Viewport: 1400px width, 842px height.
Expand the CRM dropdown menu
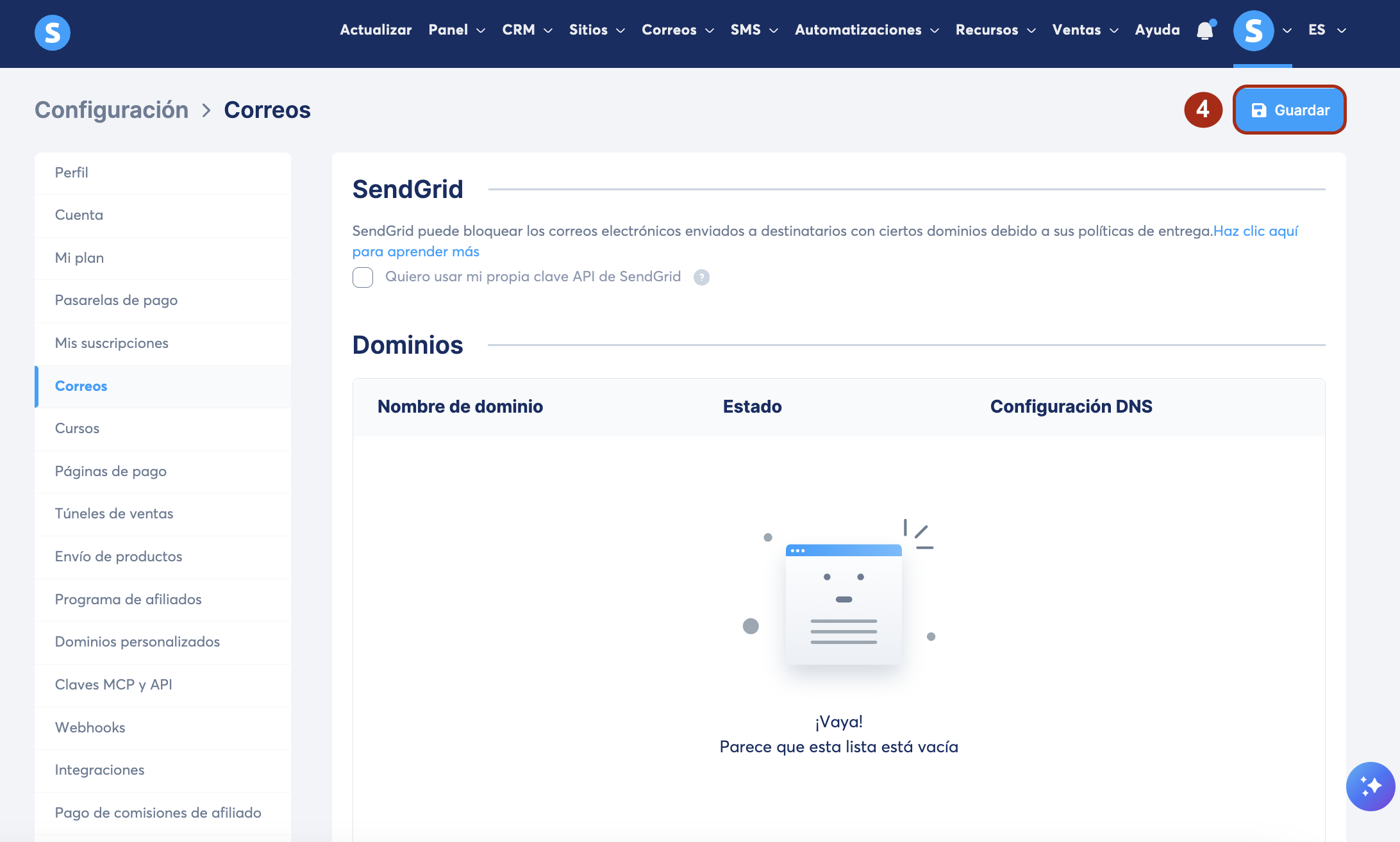(528, 30)
